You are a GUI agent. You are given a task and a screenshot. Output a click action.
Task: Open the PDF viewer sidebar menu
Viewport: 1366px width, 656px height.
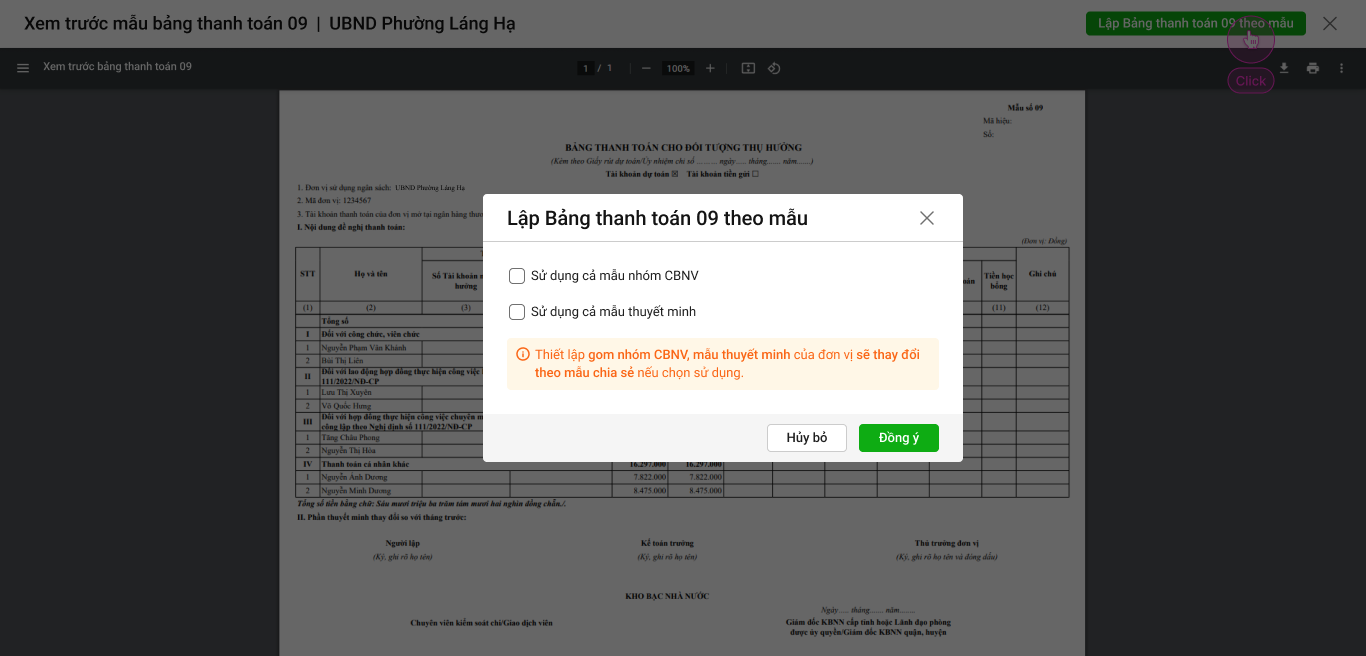point(23,68)
